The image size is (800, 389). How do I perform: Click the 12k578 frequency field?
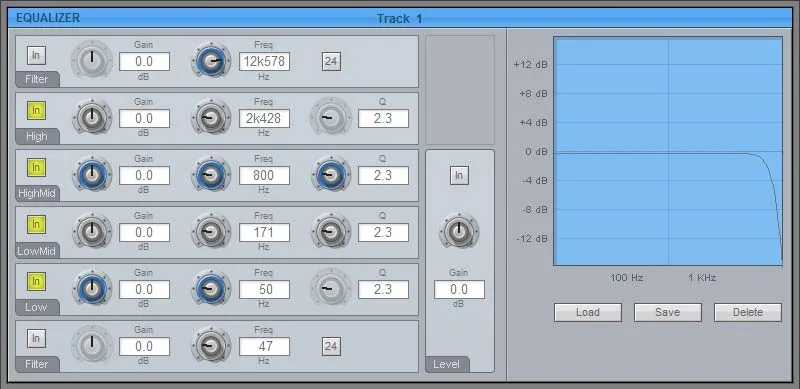coord(264,62)
